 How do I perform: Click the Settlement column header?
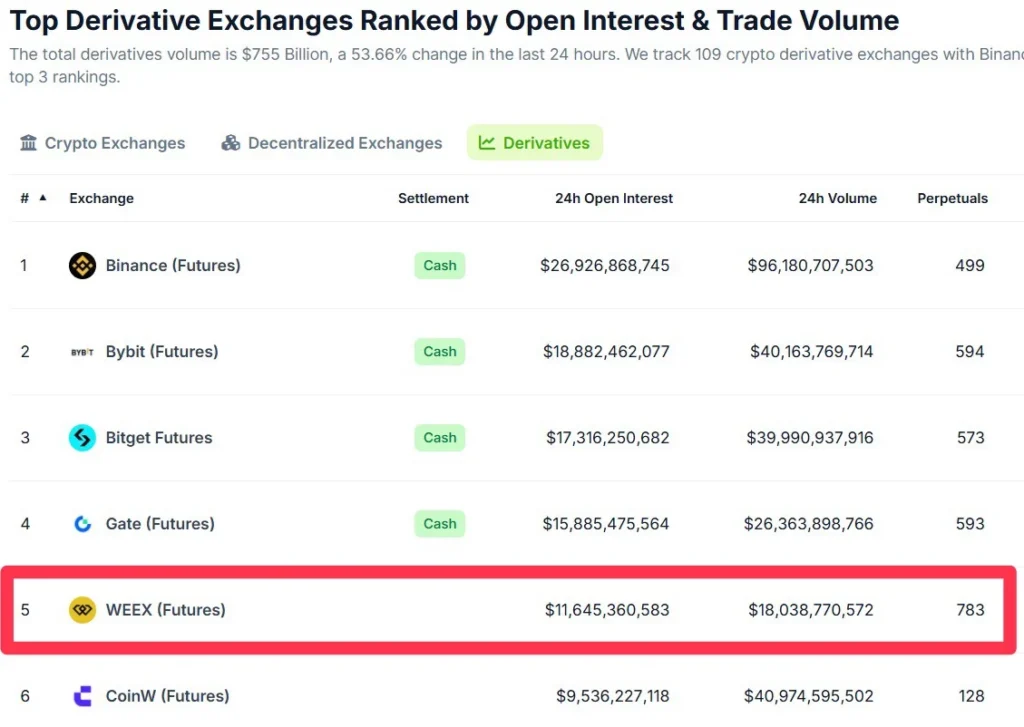[x=433, y=198]
